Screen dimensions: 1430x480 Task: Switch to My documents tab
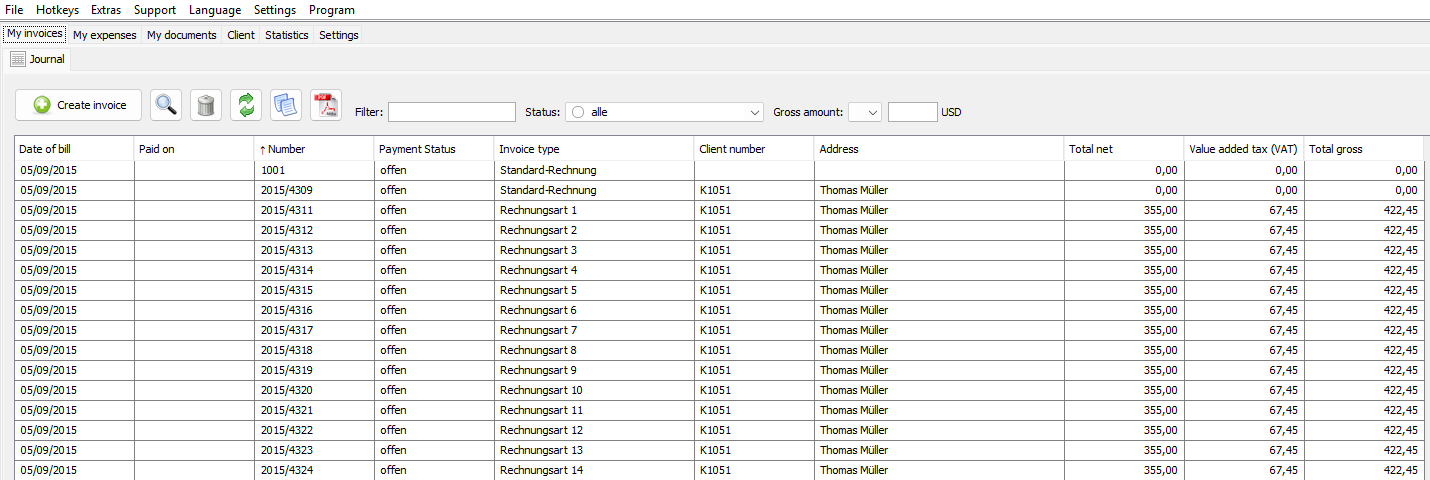182,35
